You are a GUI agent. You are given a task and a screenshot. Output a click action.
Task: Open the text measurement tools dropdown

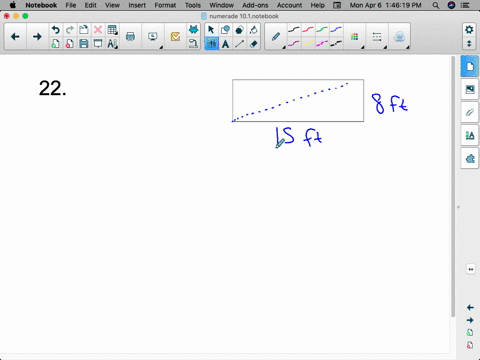(112, 43)
